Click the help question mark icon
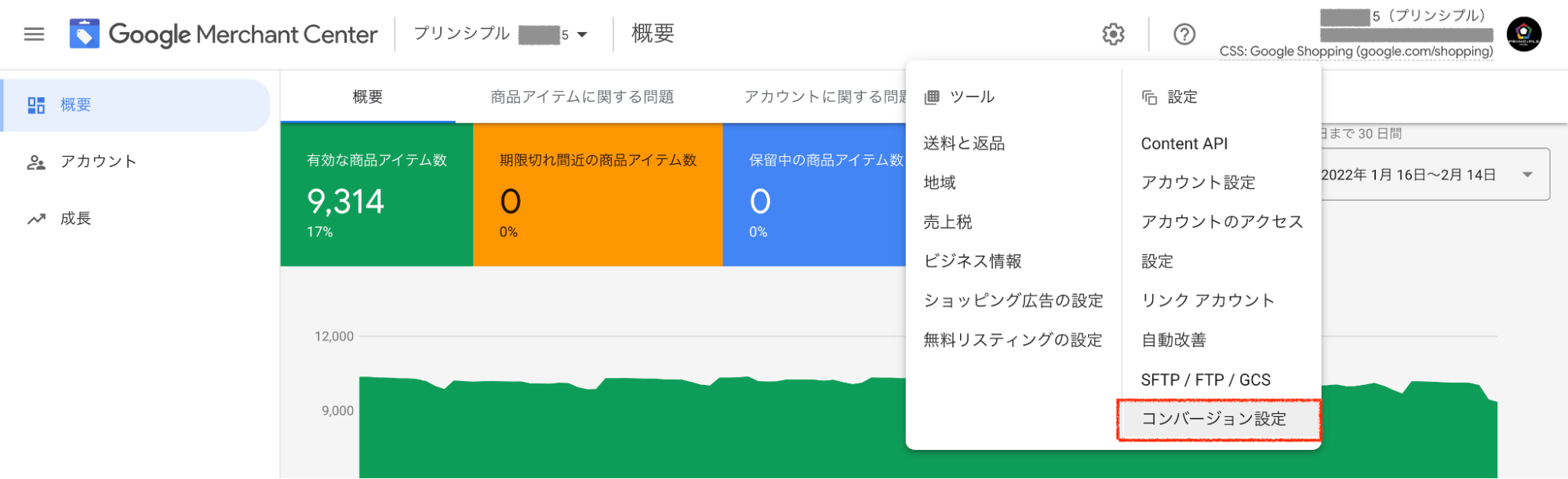1568x479 pixels. (1184, 34)
